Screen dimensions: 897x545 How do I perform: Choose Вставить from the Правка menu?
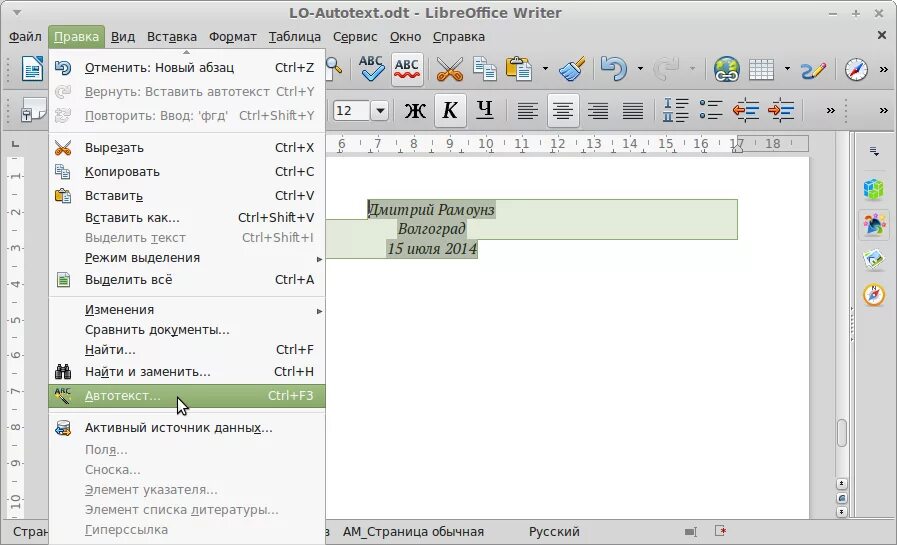pyautogui.click(x=187, y=196)
